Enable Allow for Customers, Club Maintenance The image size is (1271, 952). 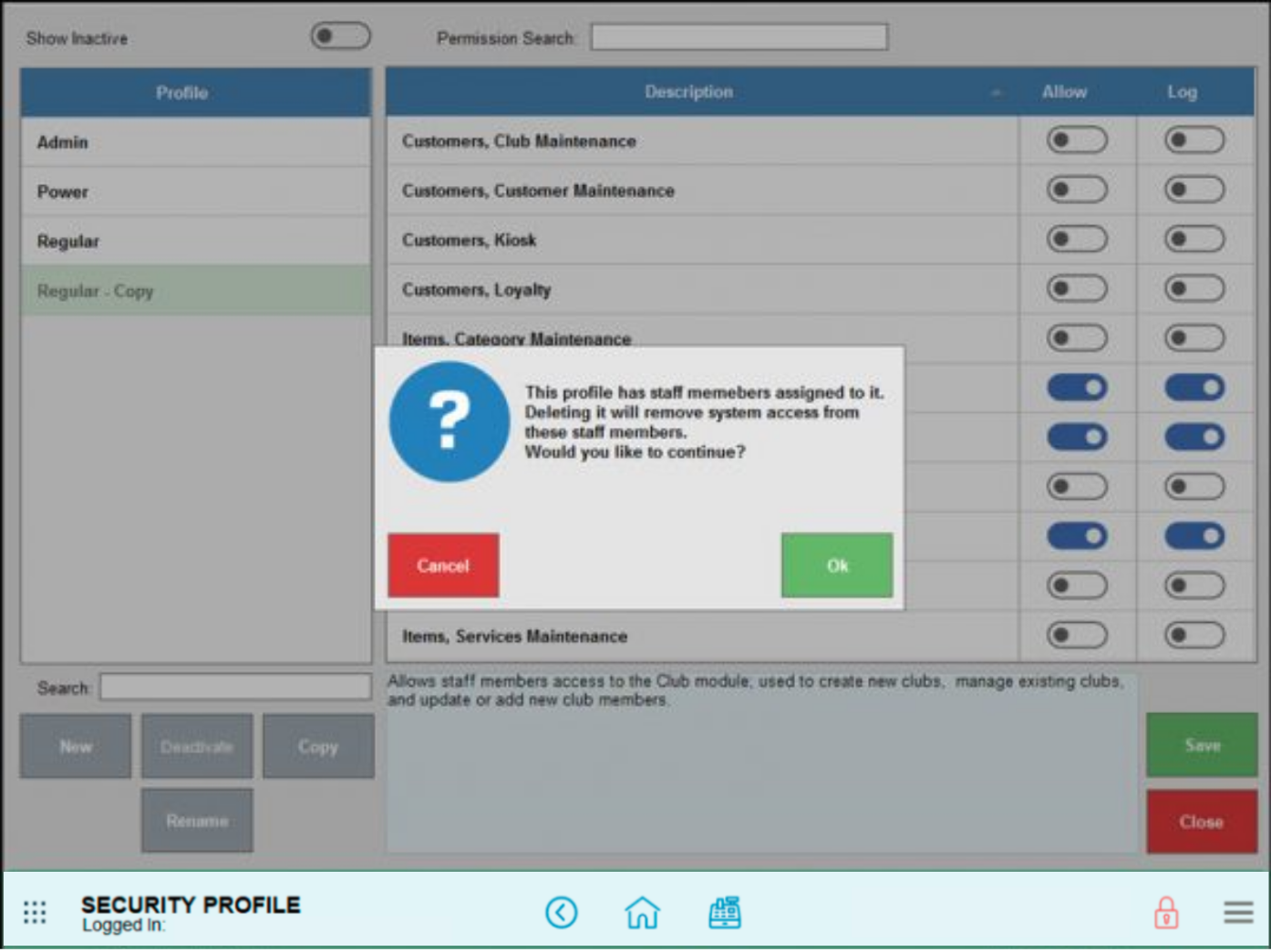(1077, 140)
